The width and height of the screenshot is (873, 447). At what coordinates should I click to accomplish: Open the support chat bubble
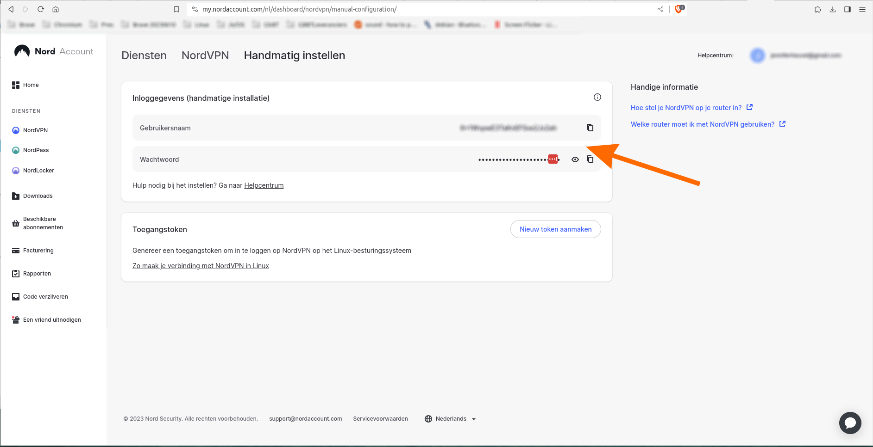click(x=849, y=422)
